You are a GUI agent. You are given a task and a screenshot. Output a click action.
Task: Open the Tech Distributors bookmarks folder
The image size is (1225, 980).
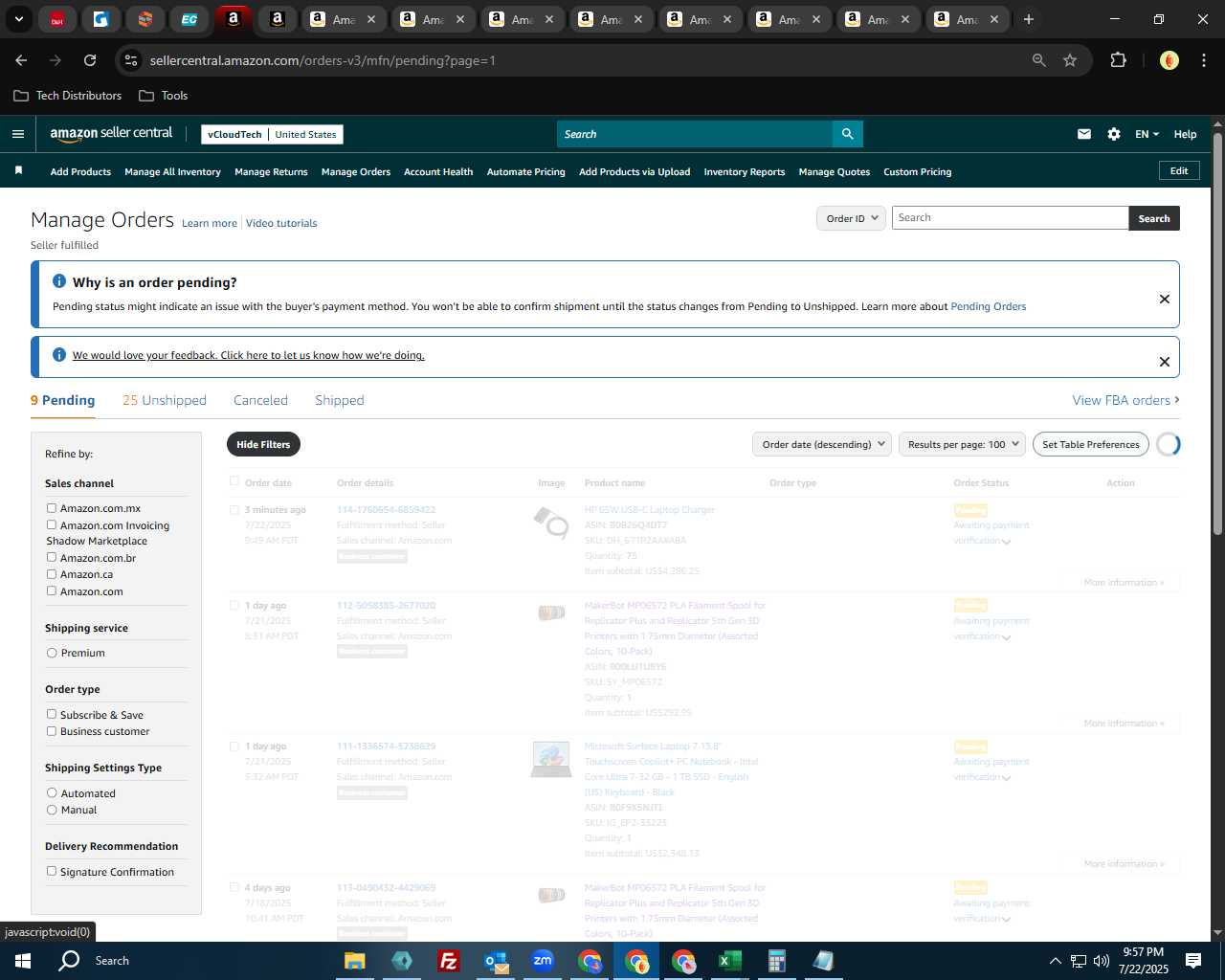(68, 96)
